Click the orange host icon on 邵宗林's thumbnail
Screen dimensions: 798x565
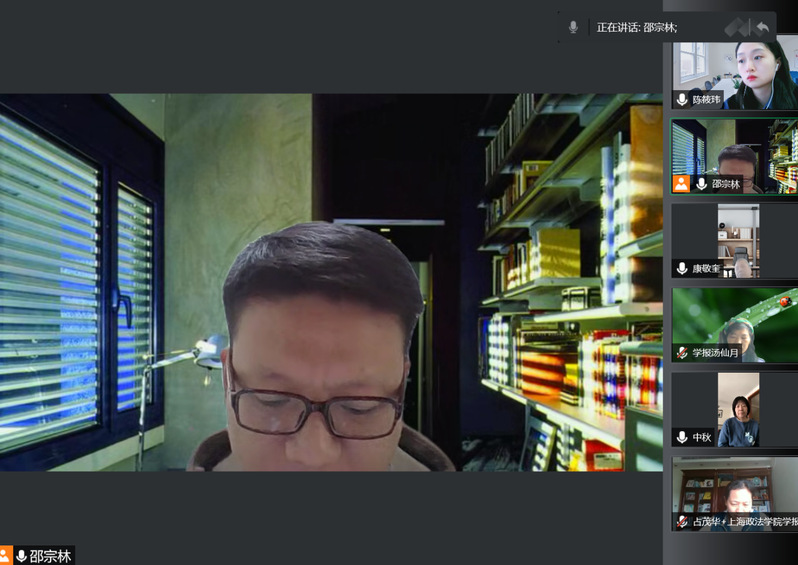681,184
